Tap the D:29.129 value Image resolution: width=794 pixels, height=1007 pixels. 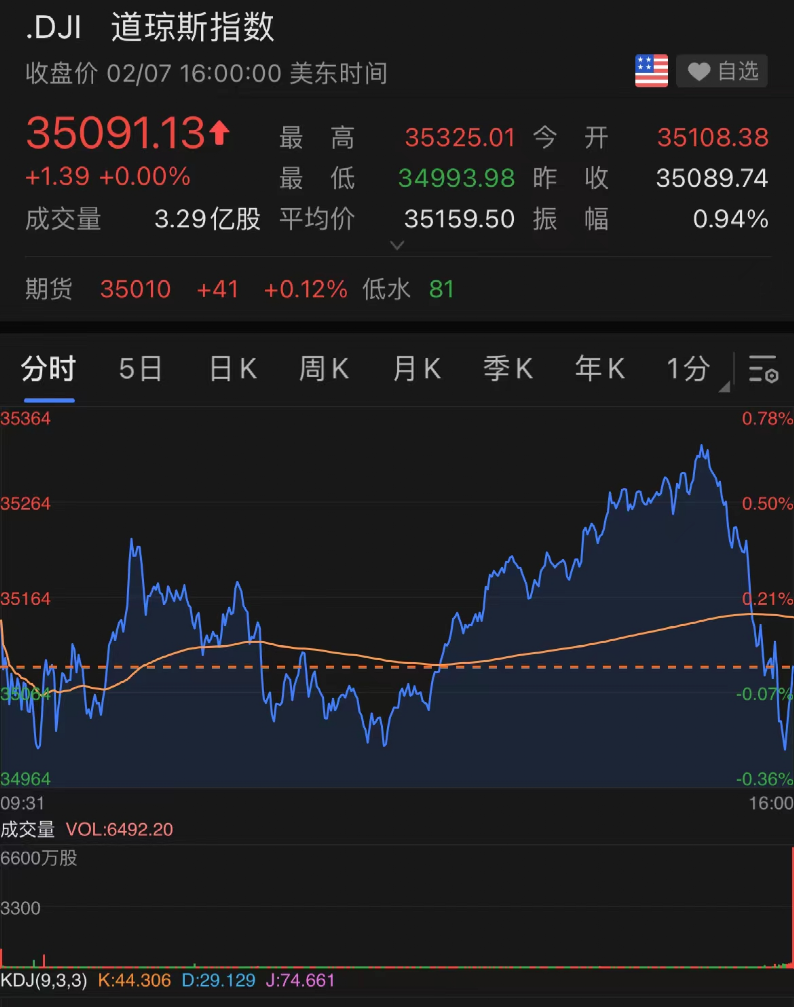218,981
